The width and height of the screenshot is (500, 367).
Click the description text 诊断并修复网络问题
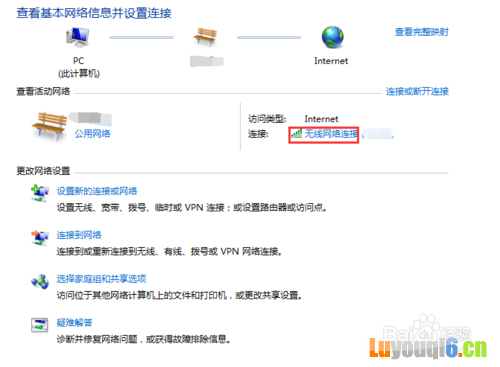click(144, 339)
